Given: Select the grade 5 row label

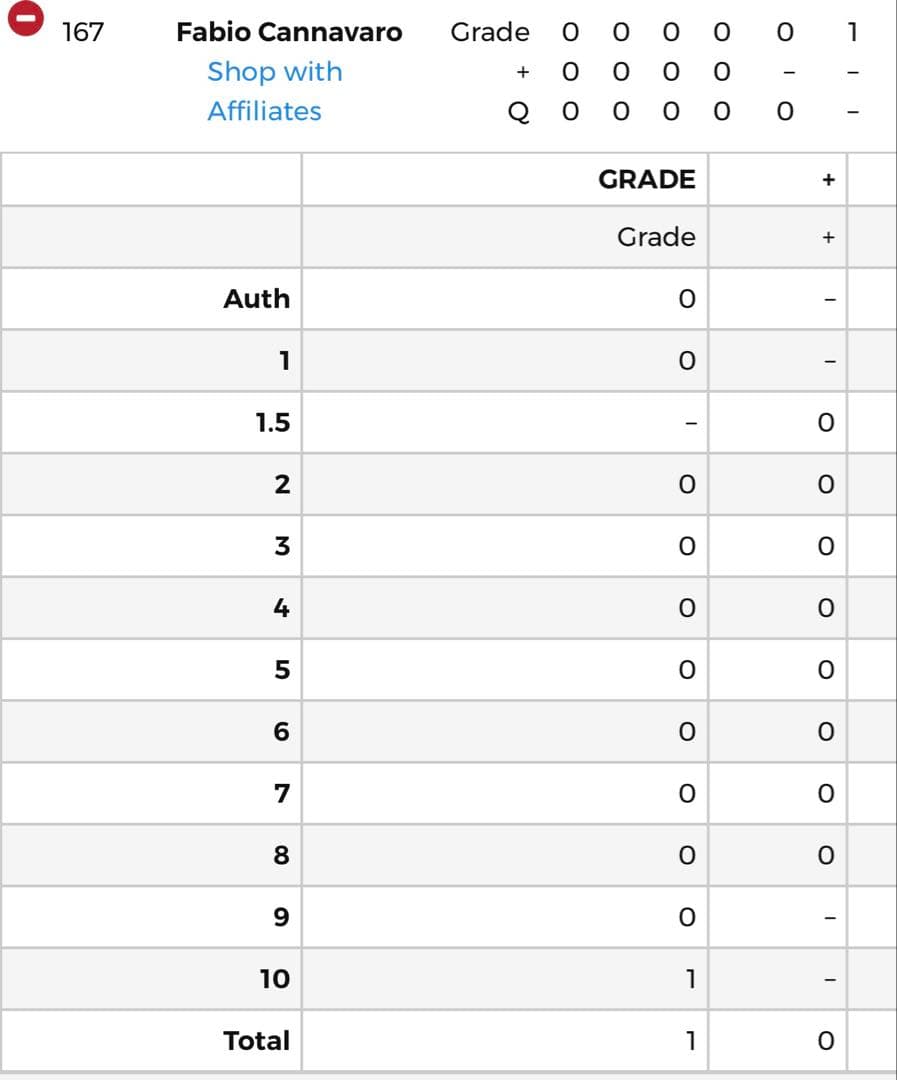Looking at the screenshot, I should coord(281,669).
